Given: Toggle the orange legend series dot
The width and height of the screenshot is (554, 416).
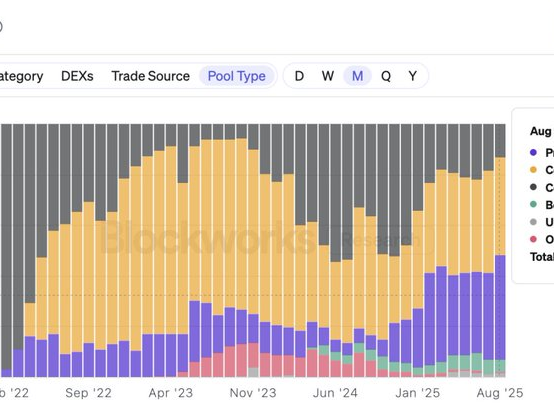Looking at the screenshot, I should [x=533, y=170].
